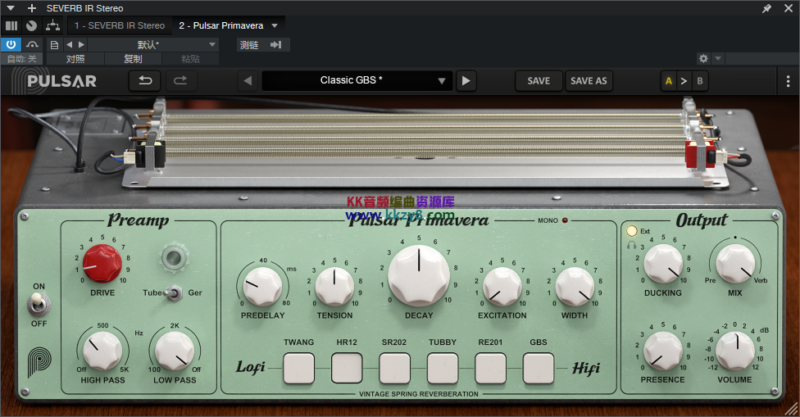Select the TUBBY spring type button

tap(442, 368)
